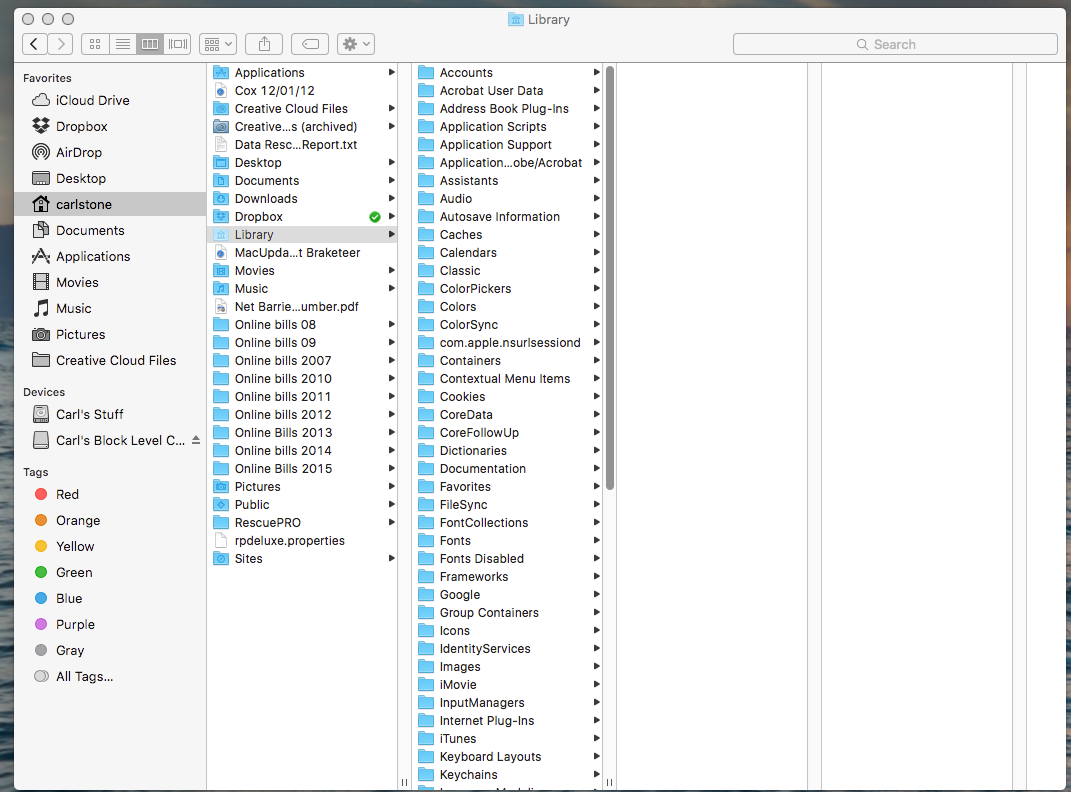Filter by Green tag
This screenshot has width=1071, height=792.
[110, 572]
